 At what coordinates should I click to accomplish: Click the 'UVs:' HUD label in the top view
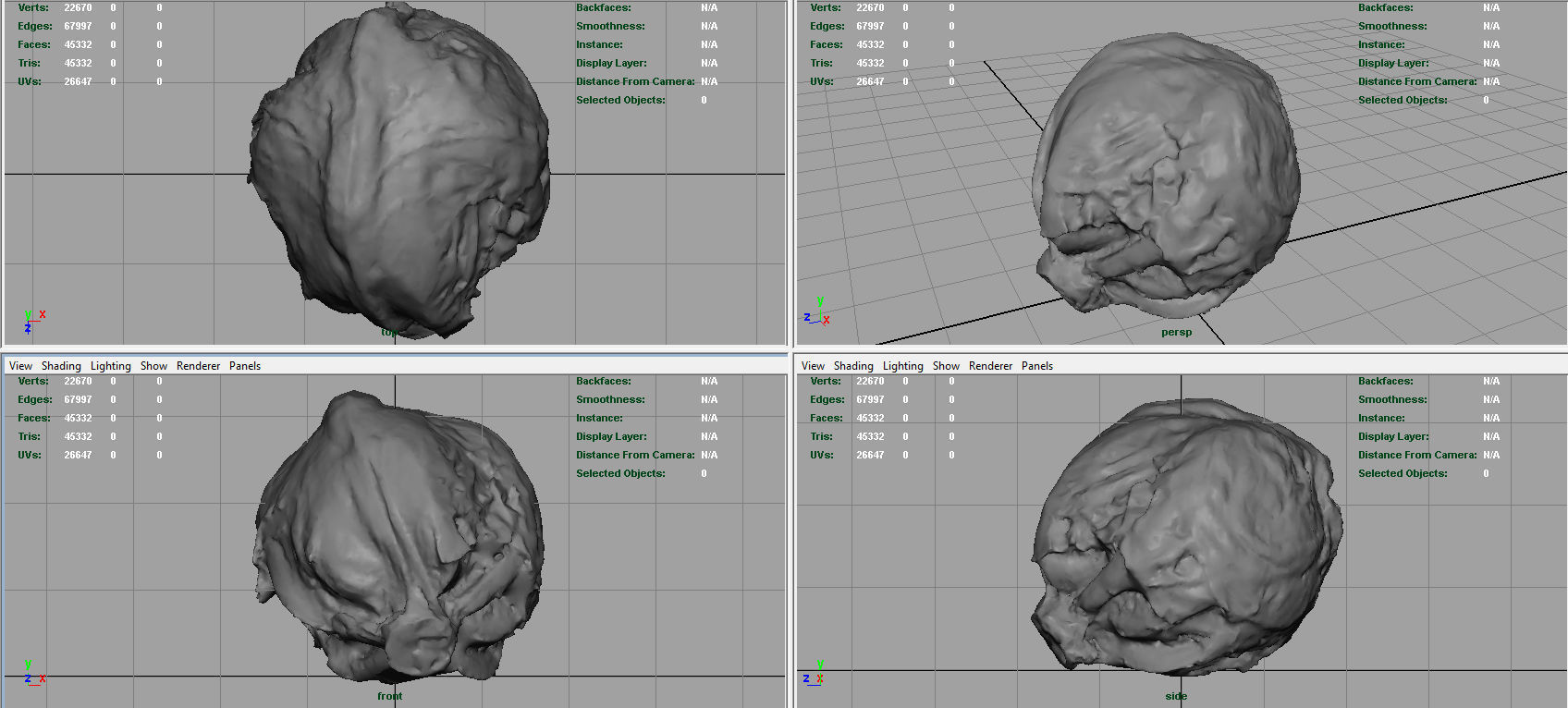30,81
